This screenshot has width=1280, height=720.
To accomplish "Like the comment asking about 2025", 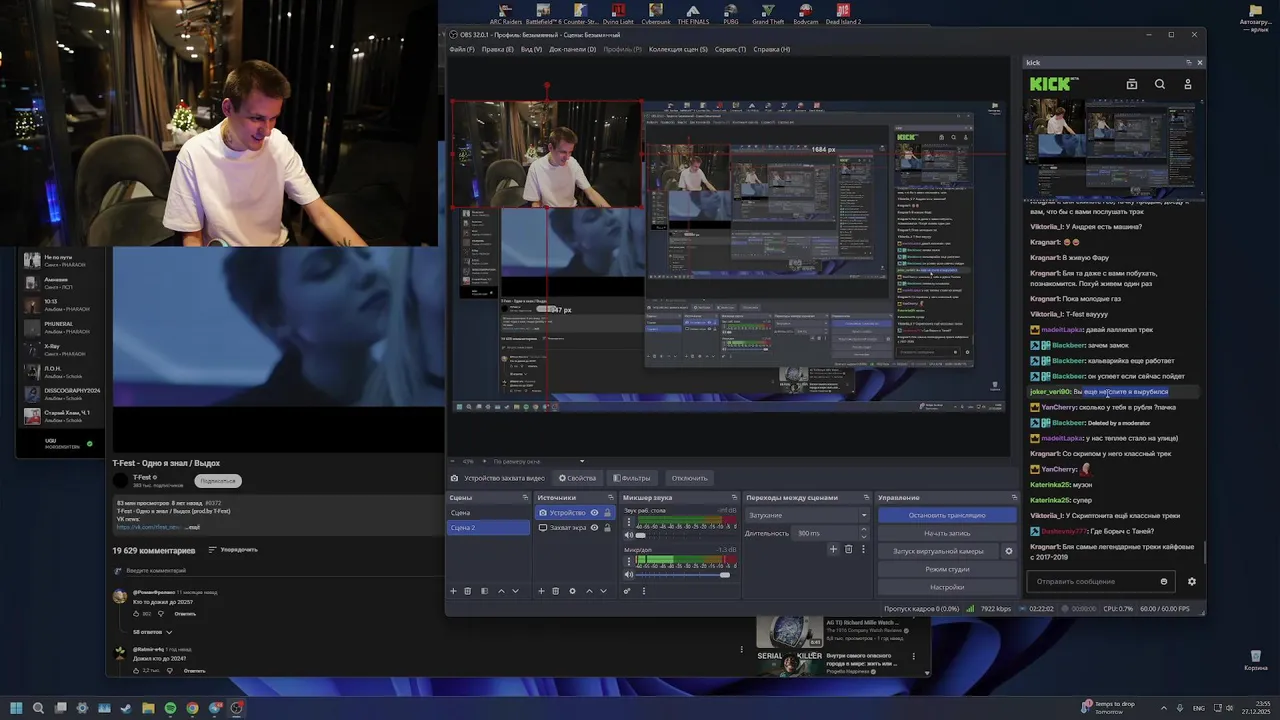I will (136, 614).
